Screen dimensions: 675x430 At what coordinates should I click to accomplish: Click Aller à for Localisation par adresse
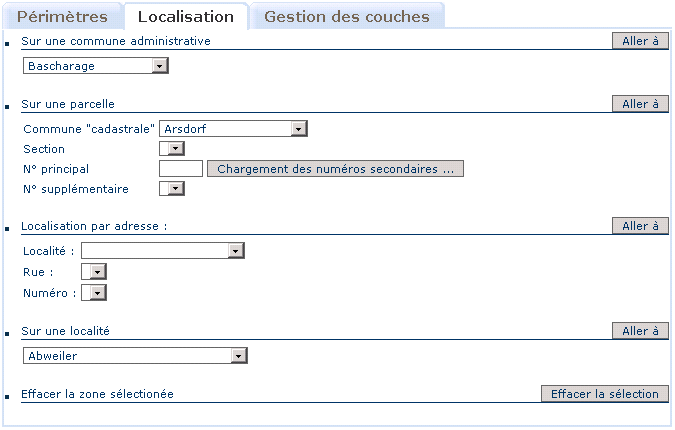click(640, 226)
